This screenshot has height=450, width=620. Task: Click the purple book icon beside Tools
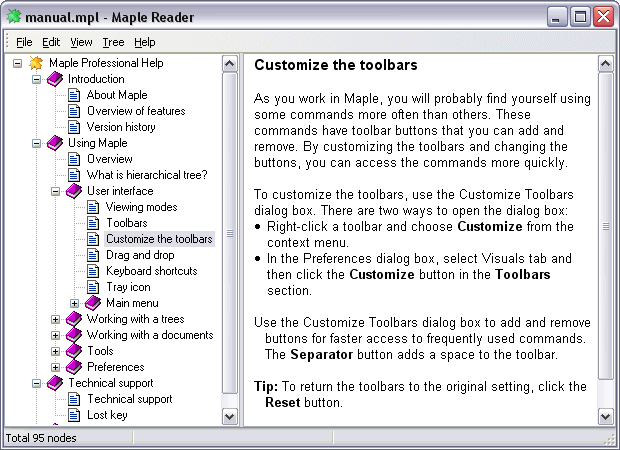point(74,351)
